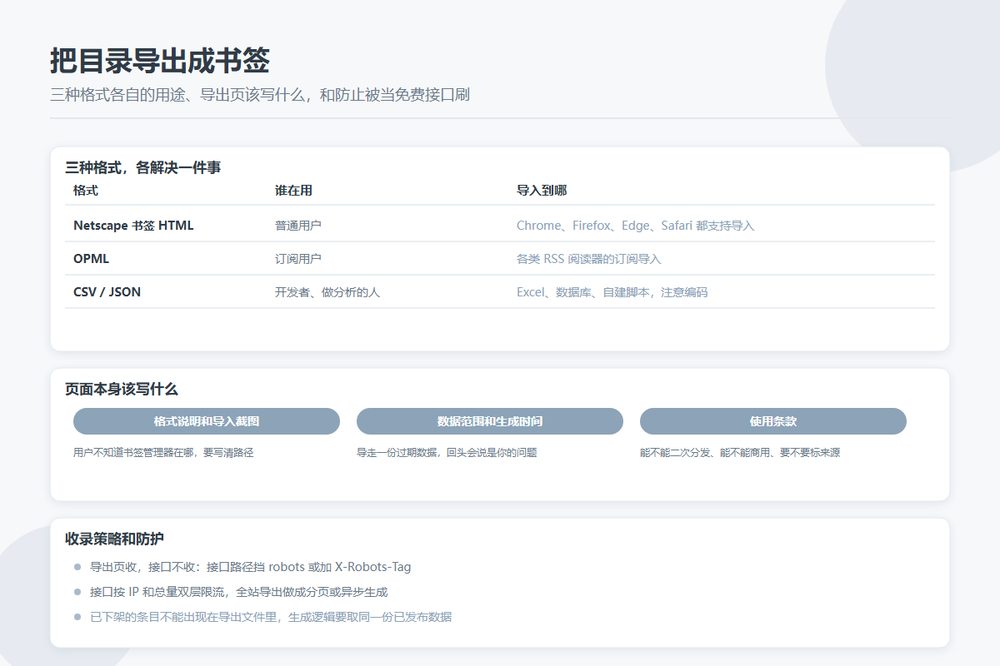Viewport: 1000px width, 666px height.
Task: Click the Chrome、Firefox、Edge、Safari import cell
Action: click(635, 225)
